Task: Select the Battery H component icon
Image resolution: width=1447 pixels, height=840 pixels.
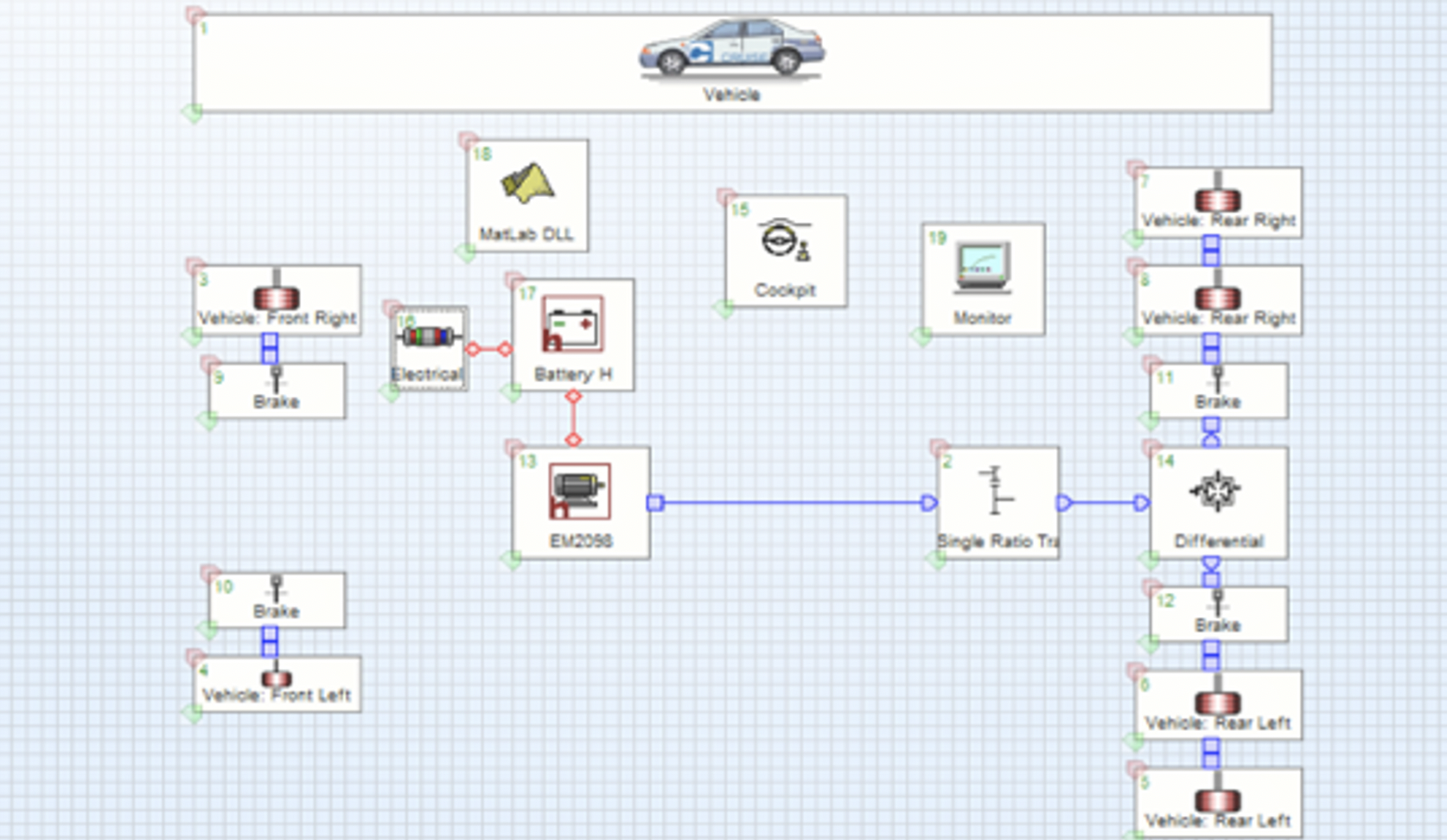Action: [x=572, y=324]
